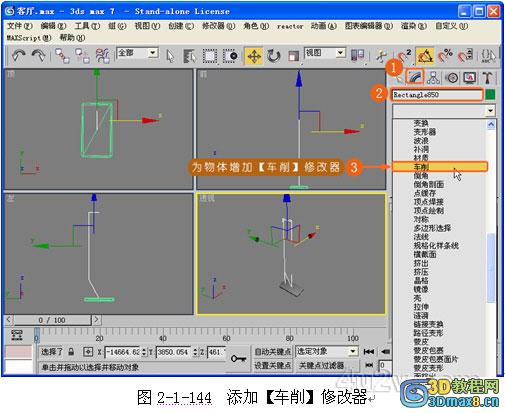Step time slider forward one frame arrow
Screen dimensions: 505x413
point(96,320)
